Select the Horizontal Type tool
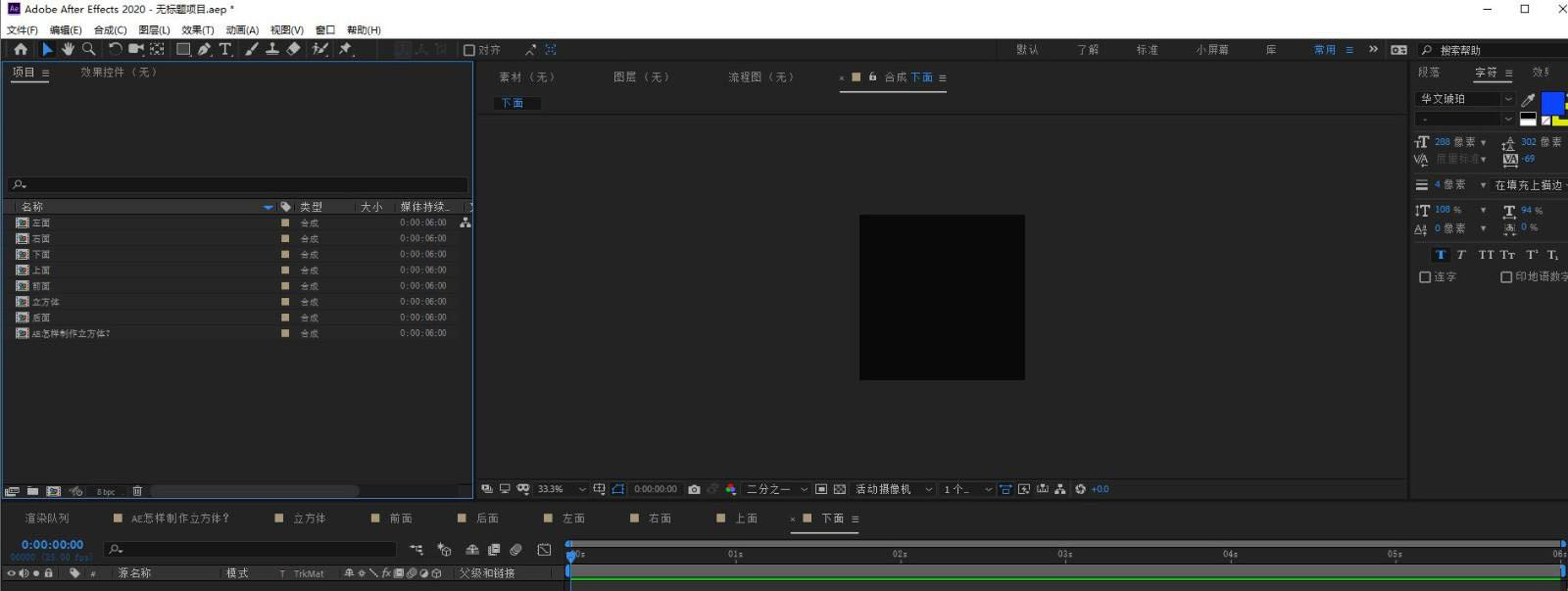 point(225,49)
